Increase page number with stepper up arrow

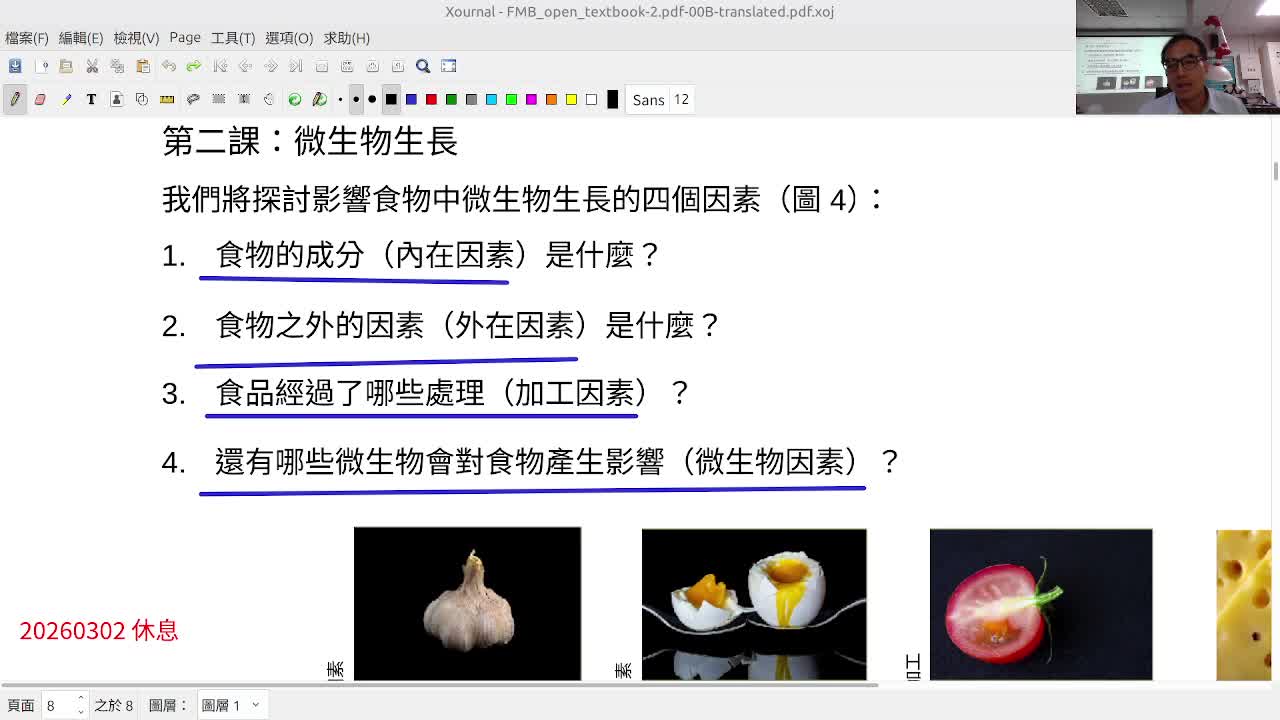click(x=81, y=699)
